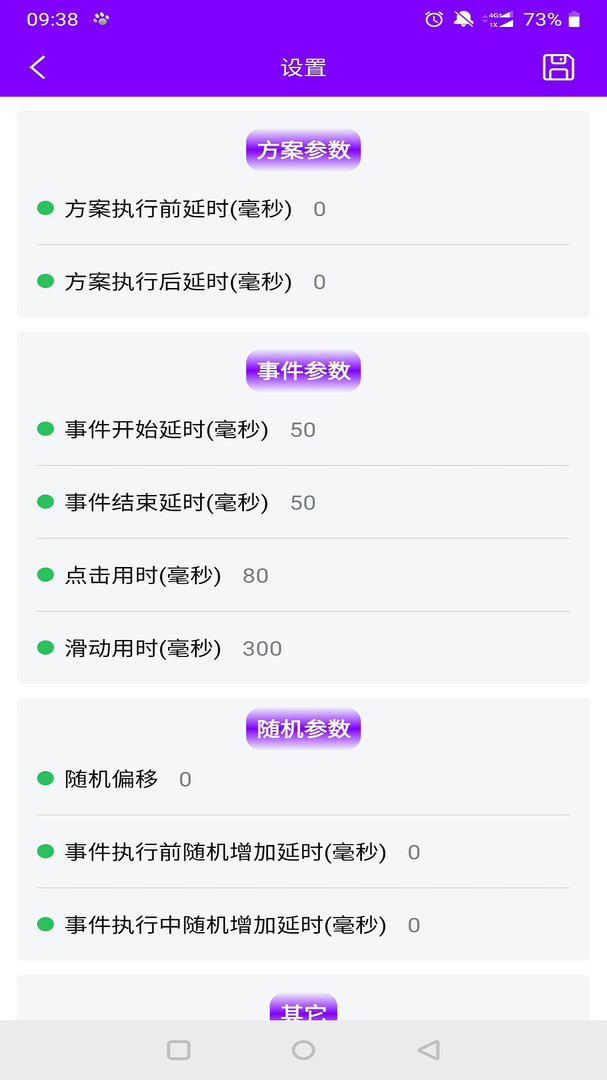This screenshot has height=1080, width=607.
Task: Tap the battery status icon
Action: (574, 19)
